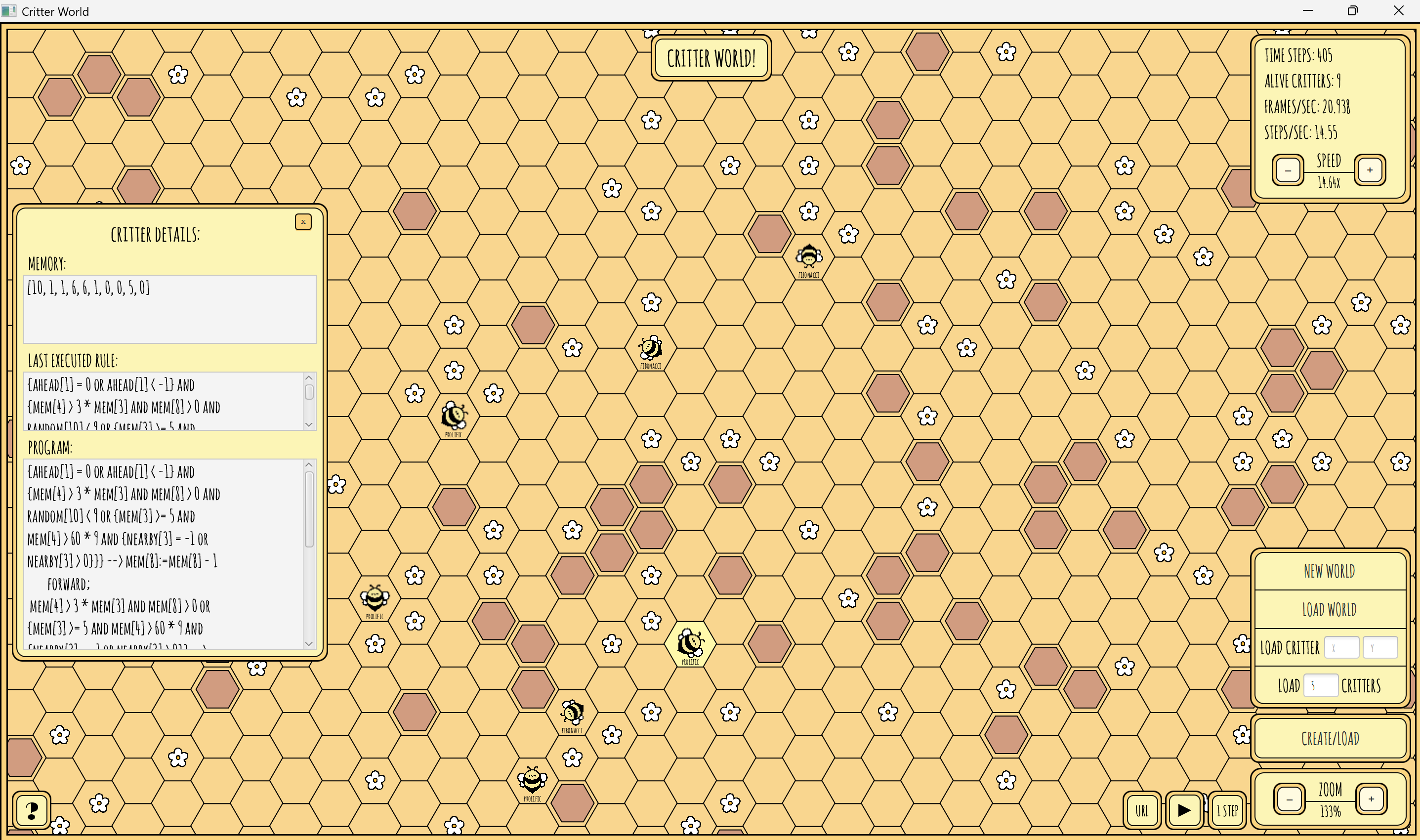This screenshot has height=840, width=1420.
Task: Increase the simulation speed with the plus button
Action: point(1370,169)
